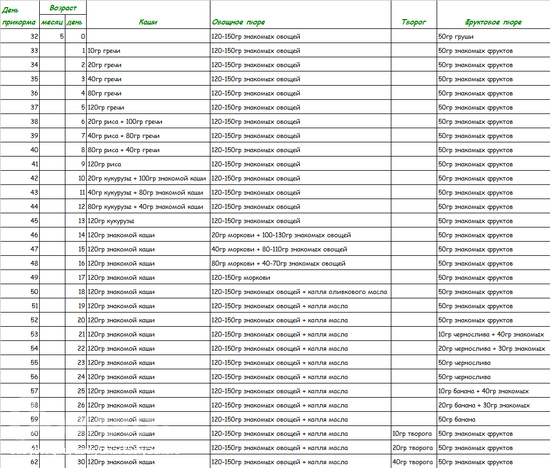
Task: Click the cell 10гр банана + 40гр знакомых
Action: point(493,391)
